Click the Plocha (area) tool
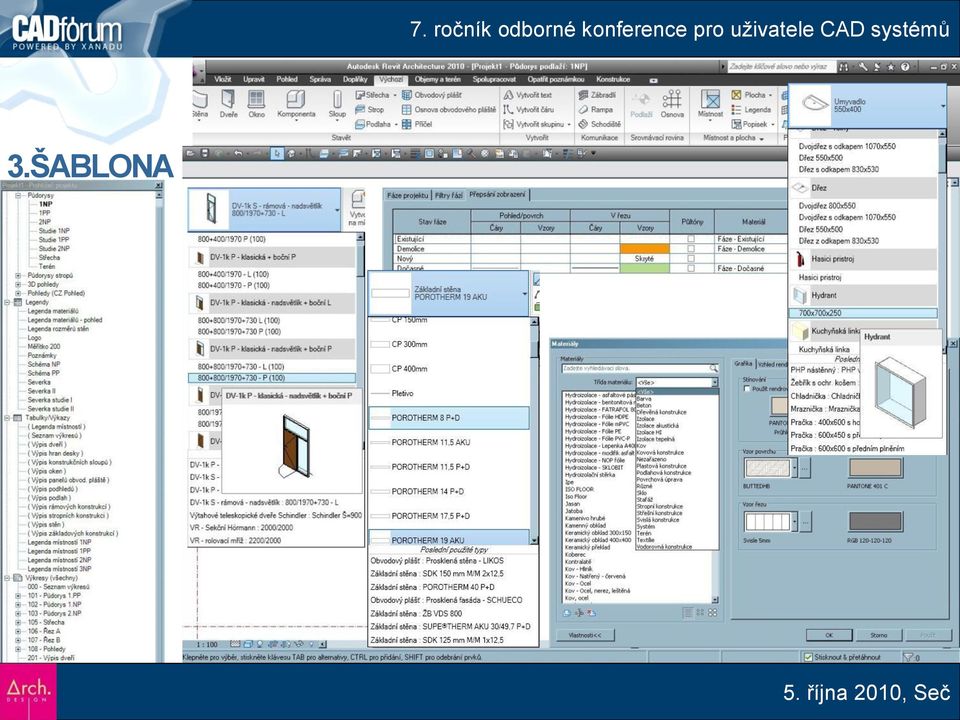Image resolution: width=960 pixels, height=720 pixels. (x=752, y=95)
